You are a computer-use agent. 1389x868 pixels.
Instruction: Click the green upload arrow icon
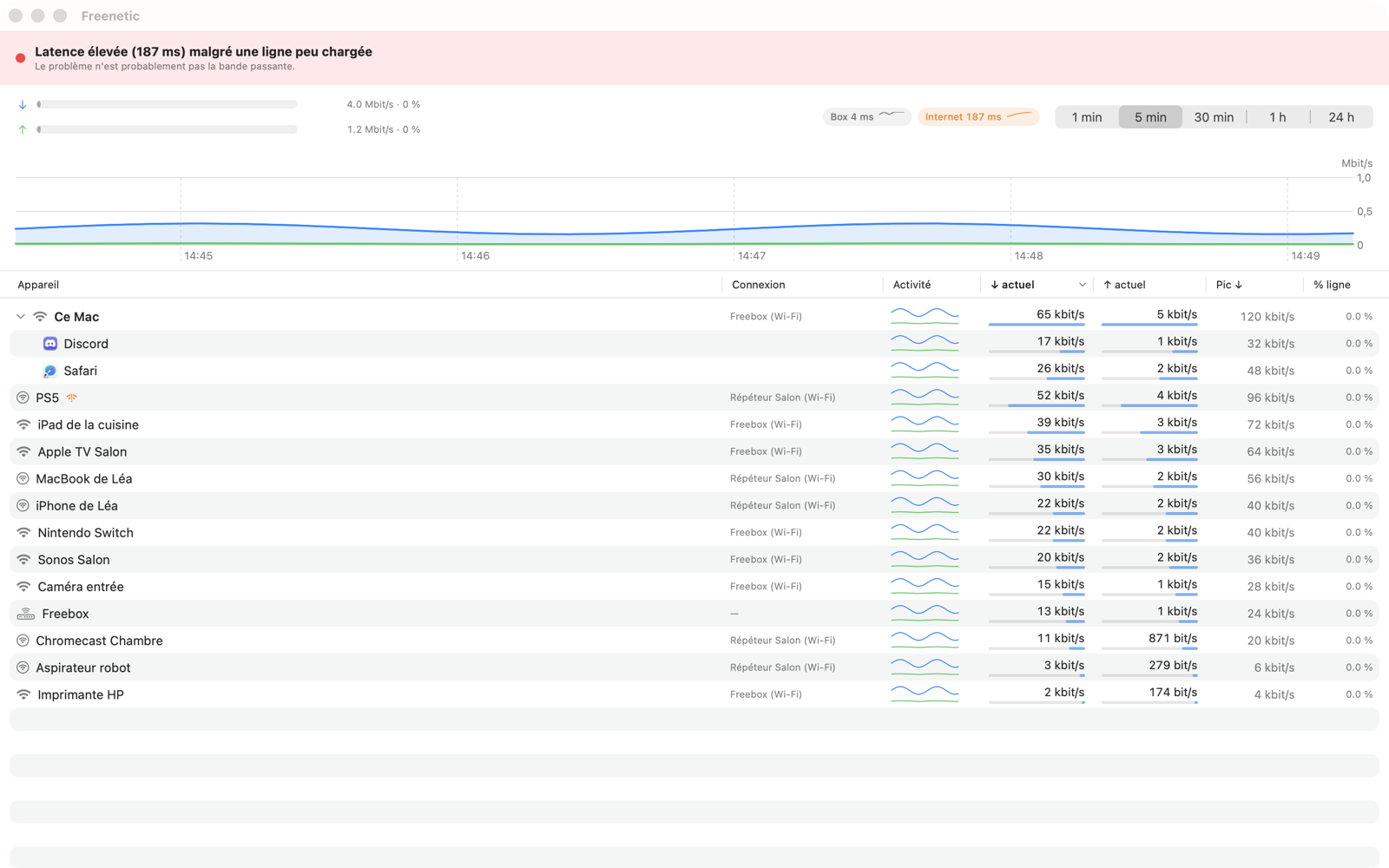[x=23, y=129]
